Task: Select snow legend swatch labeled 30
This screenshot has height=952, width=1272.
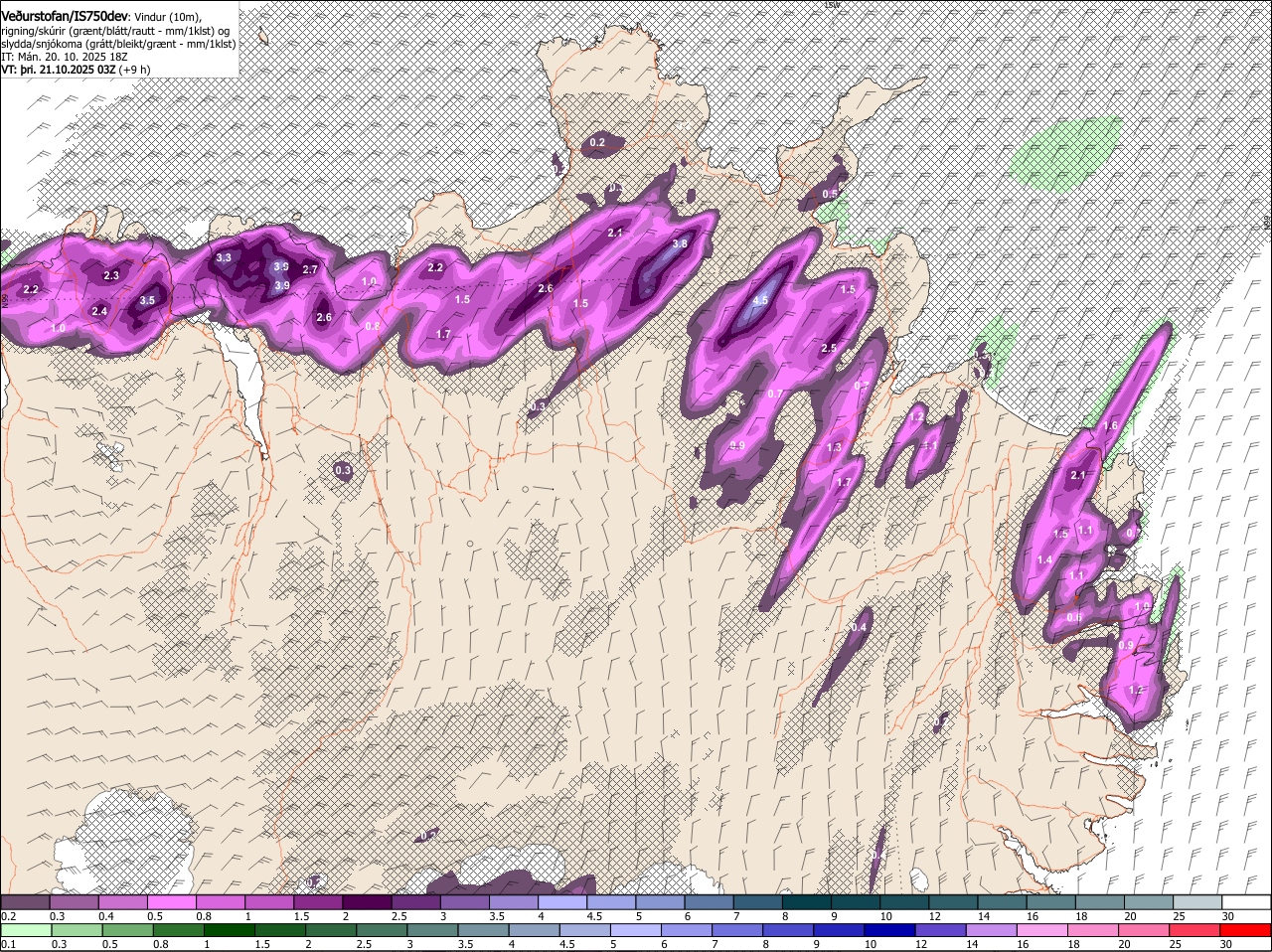Action: point(1247,902)
